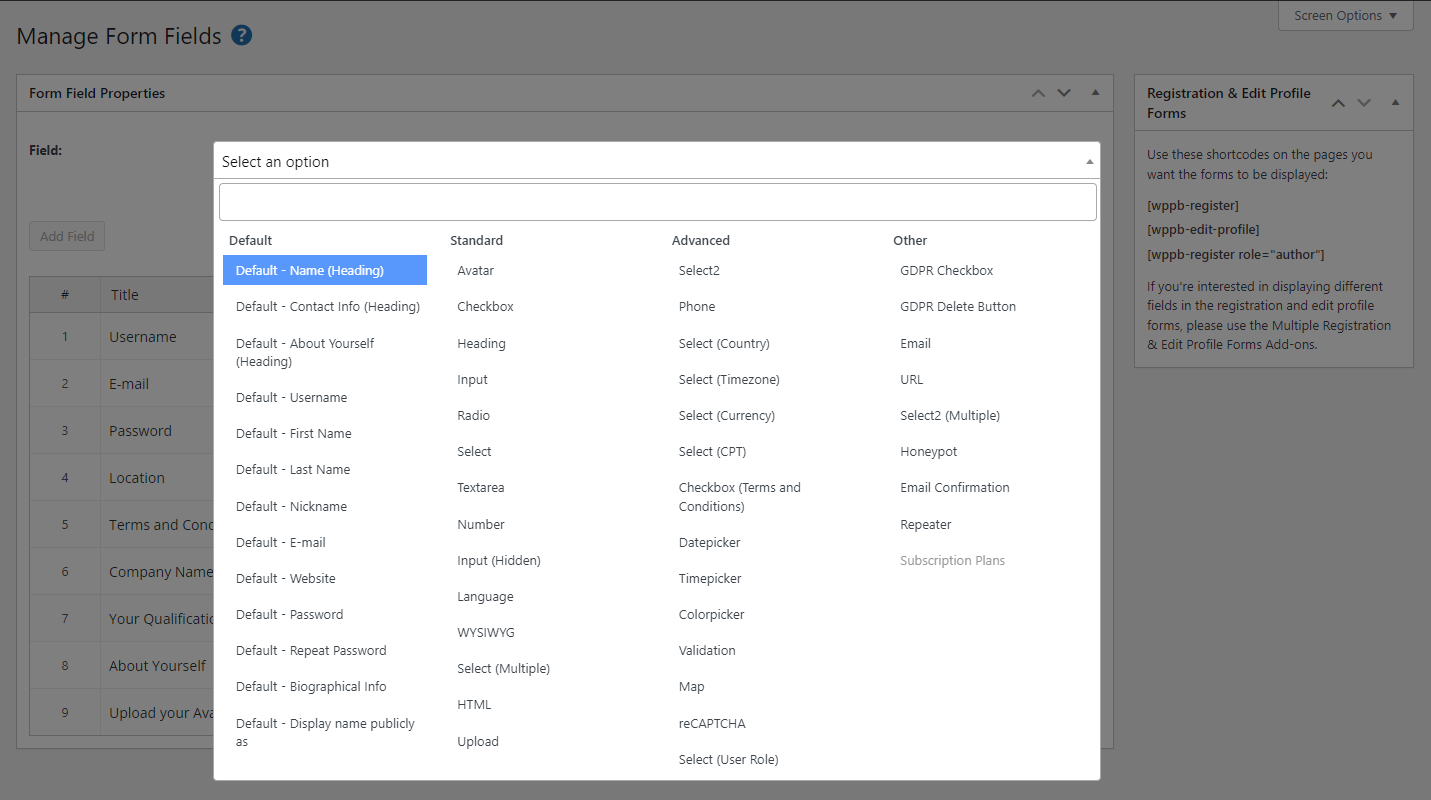The width and height of the screenshot is (1431, 800).
Task: Click the dropdown search input field
Action: 657,202
